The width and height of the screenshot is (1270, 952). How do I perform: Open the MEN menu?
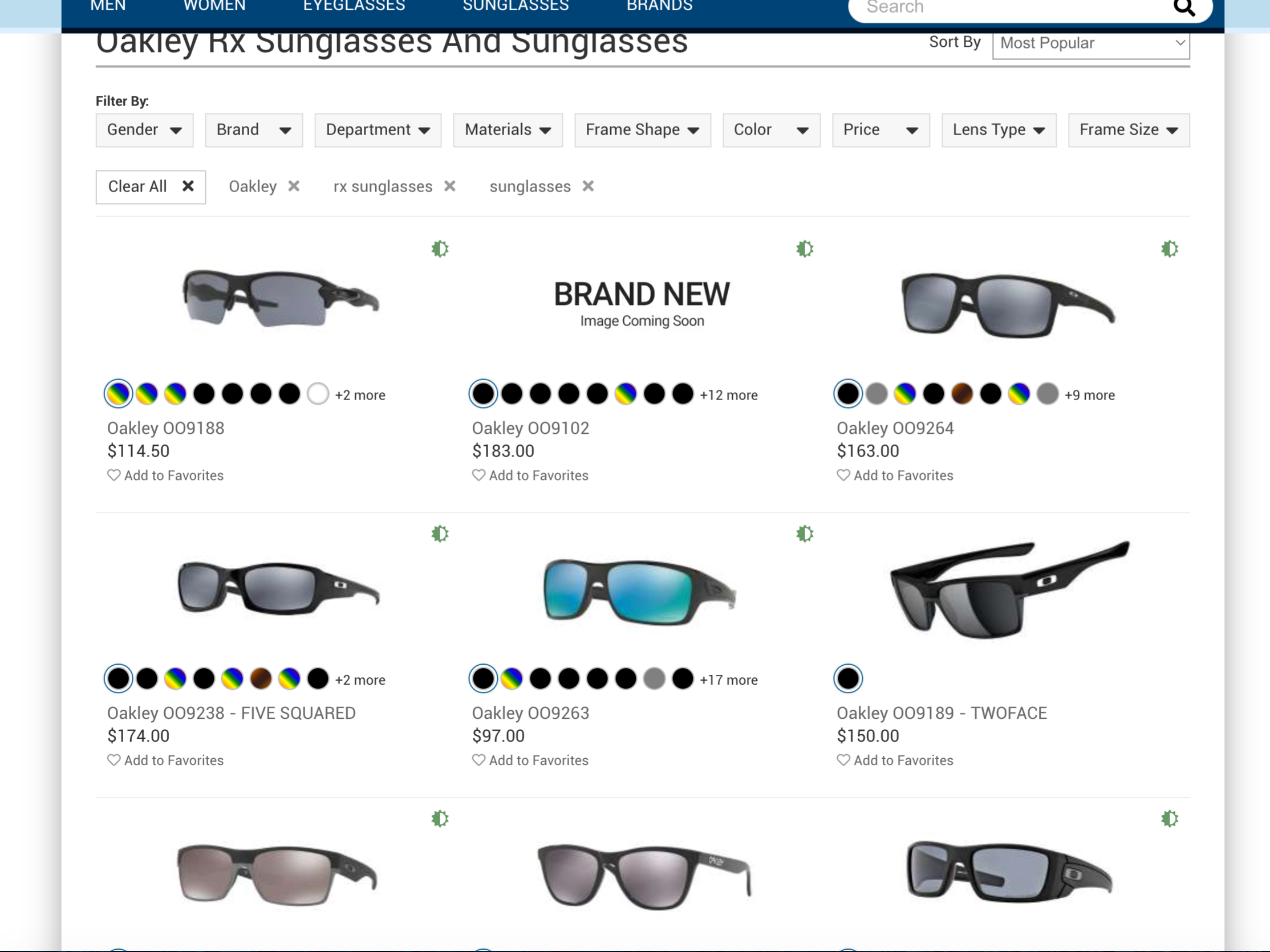tap(108, 6)
